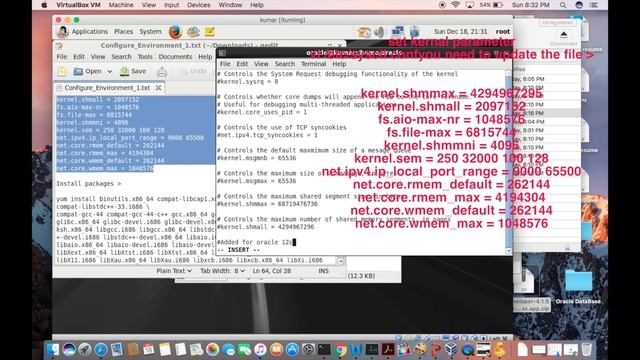Screen dimensions: 640x360
Task: Open GNOME System menu
Action: click(x=150, y=31)
